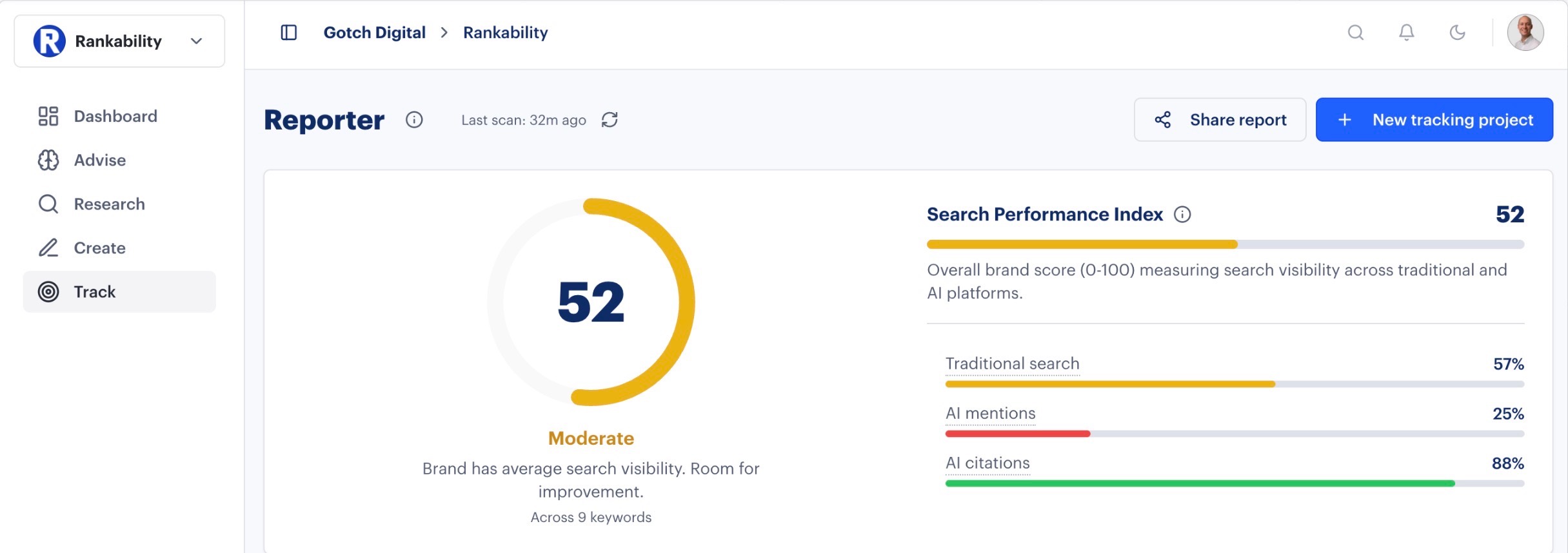Click the Search Performance Index heading
Image resolution: width=1568 pixels, height=553 pixels.
pos(1045,214)
